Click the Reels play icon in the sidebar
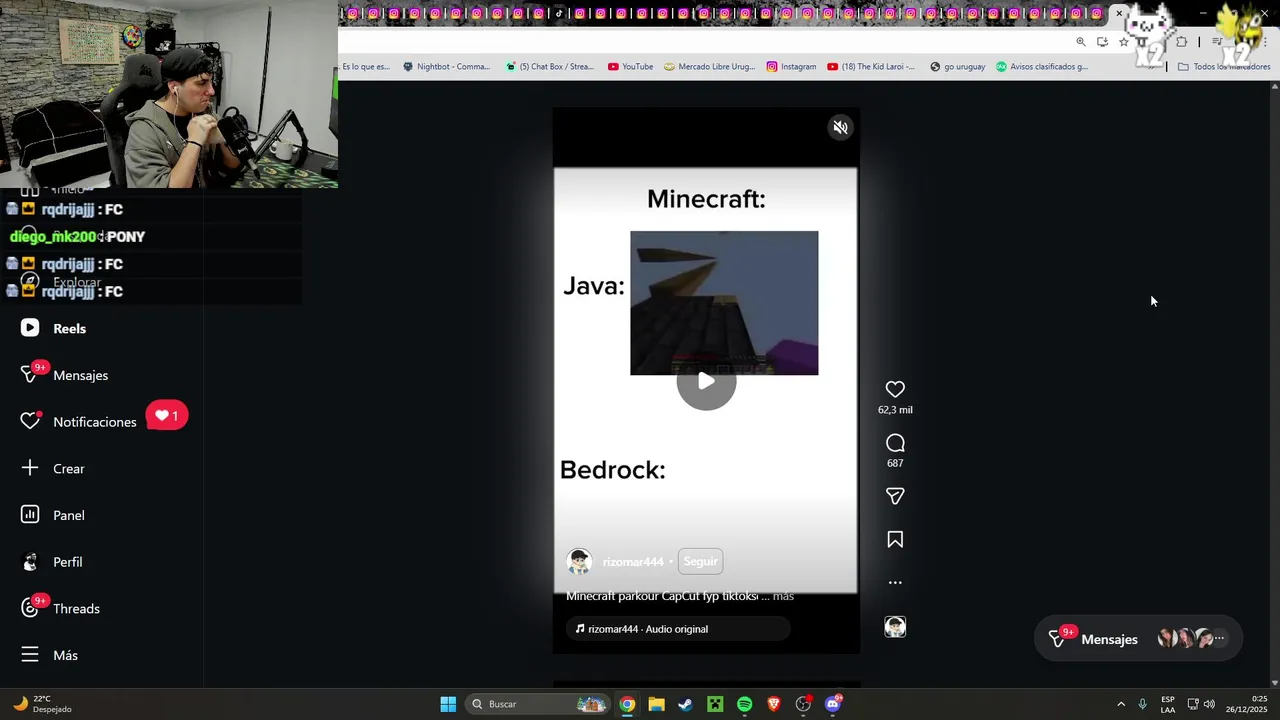The image size is (1280, 720). click(30, 328)
